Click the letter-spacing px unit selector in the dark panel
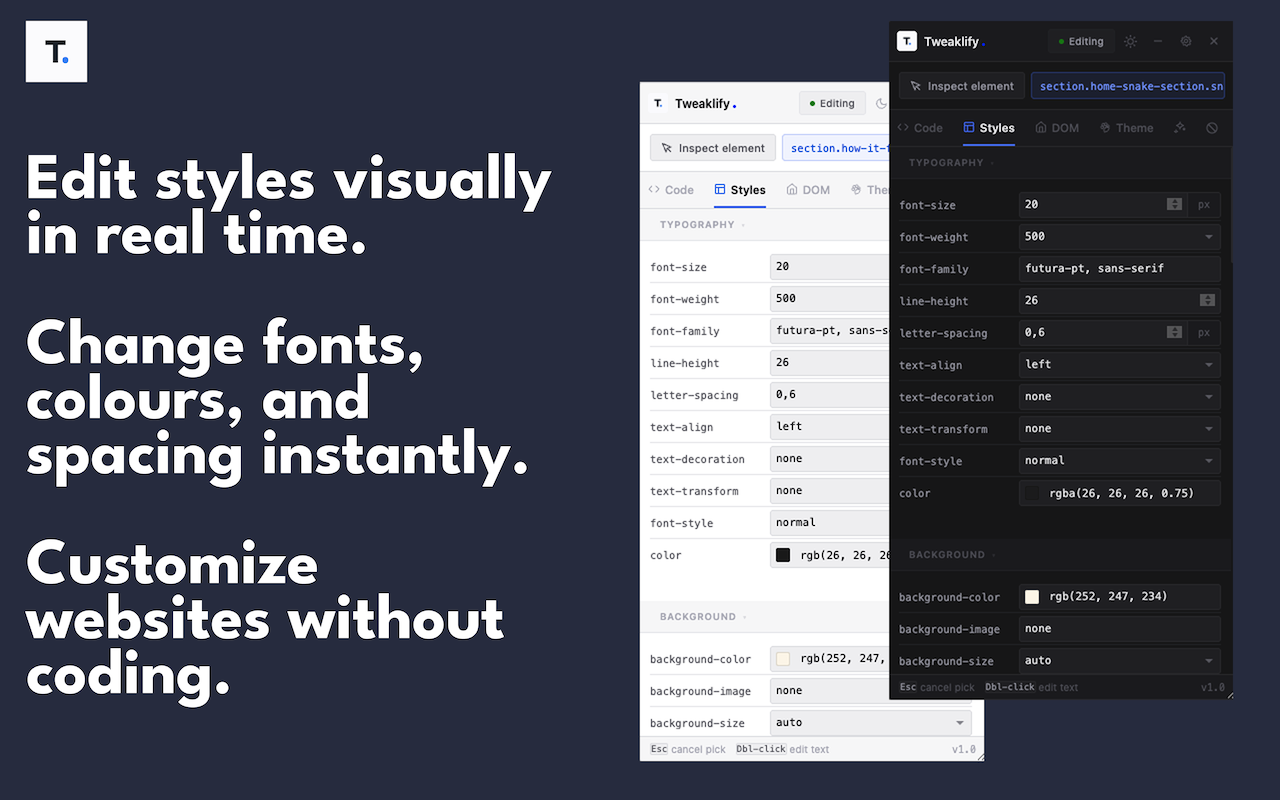Viewport: 1280px width, 800px height. [x=1204, y=333]
